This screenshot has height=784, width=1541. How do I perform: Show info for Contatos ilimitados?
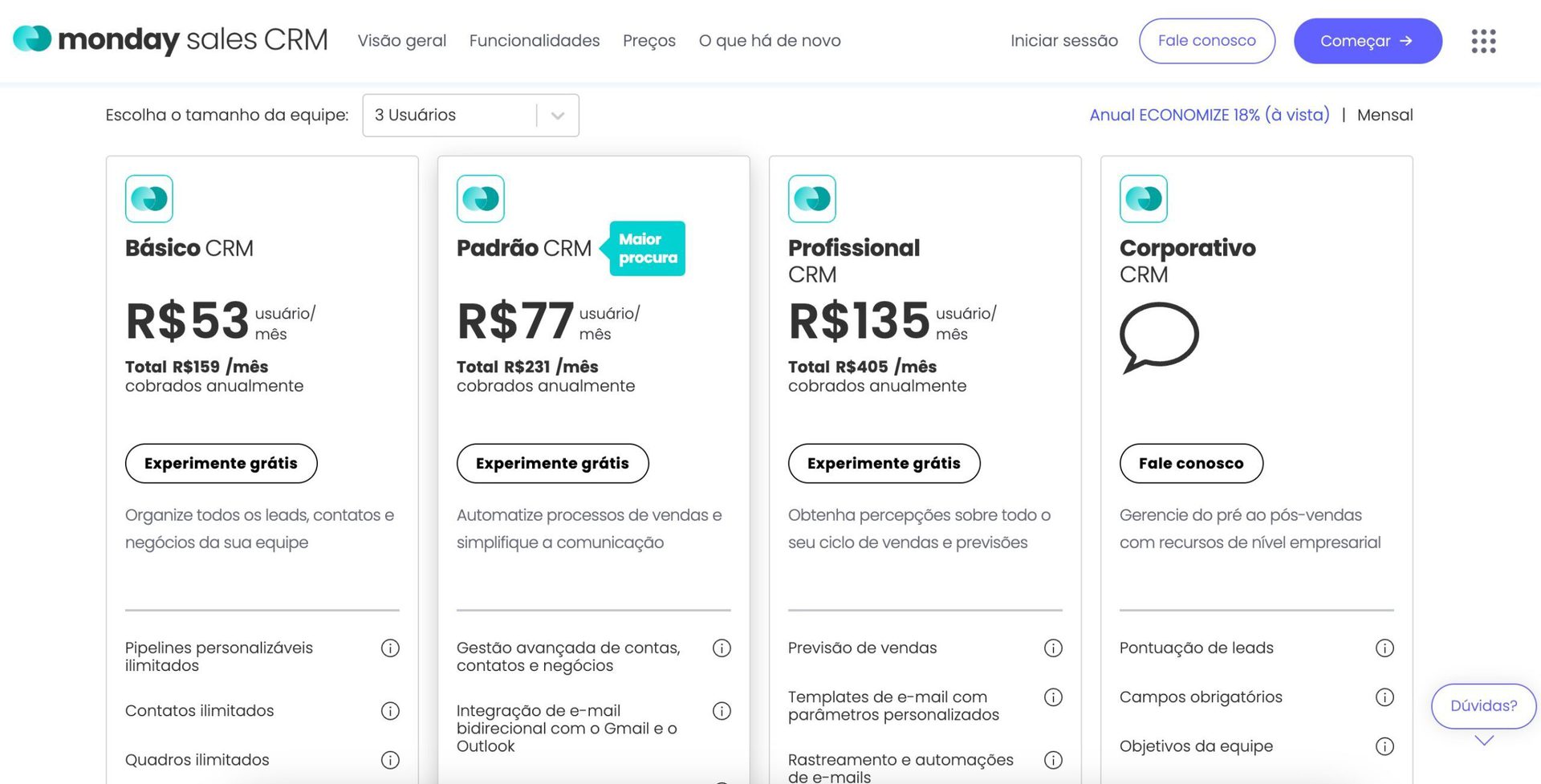(x=390, y=711)
